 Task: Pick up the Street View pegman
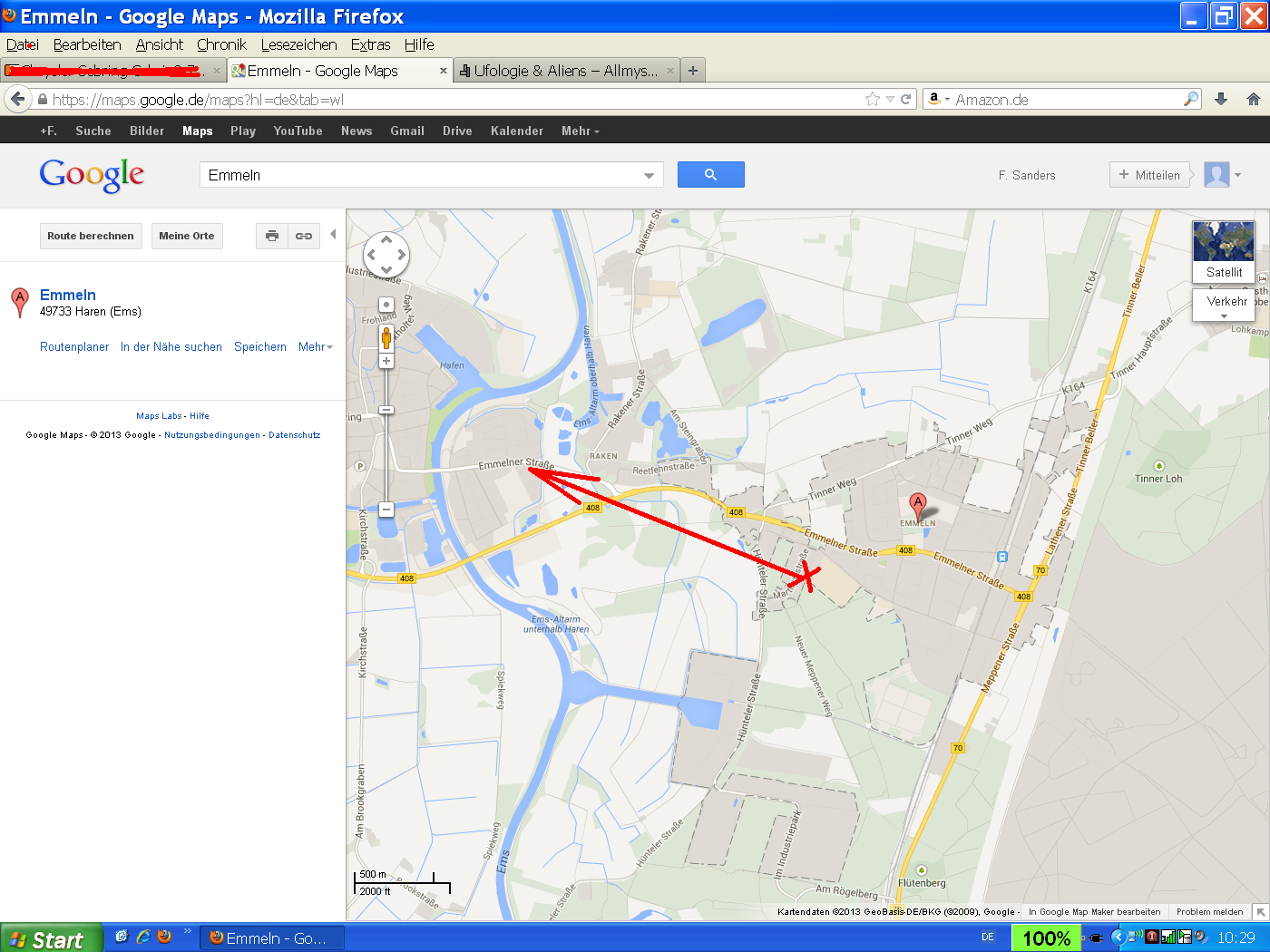coord(386,338)
